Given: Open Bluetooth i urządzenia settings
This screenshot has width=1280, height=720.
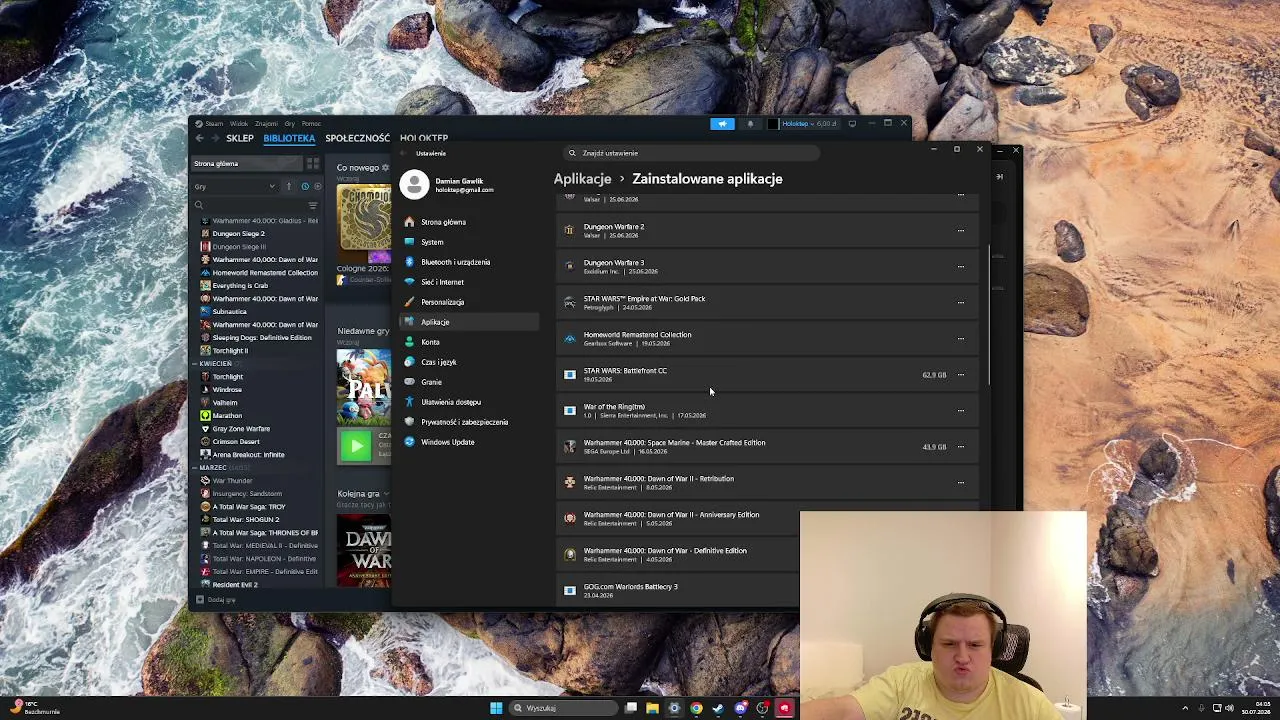Looking at the screenshot, I should [x=470, y=262].
